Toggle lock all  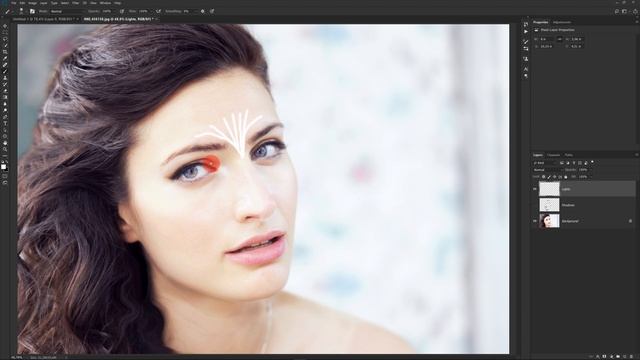[x=565, y=177]
